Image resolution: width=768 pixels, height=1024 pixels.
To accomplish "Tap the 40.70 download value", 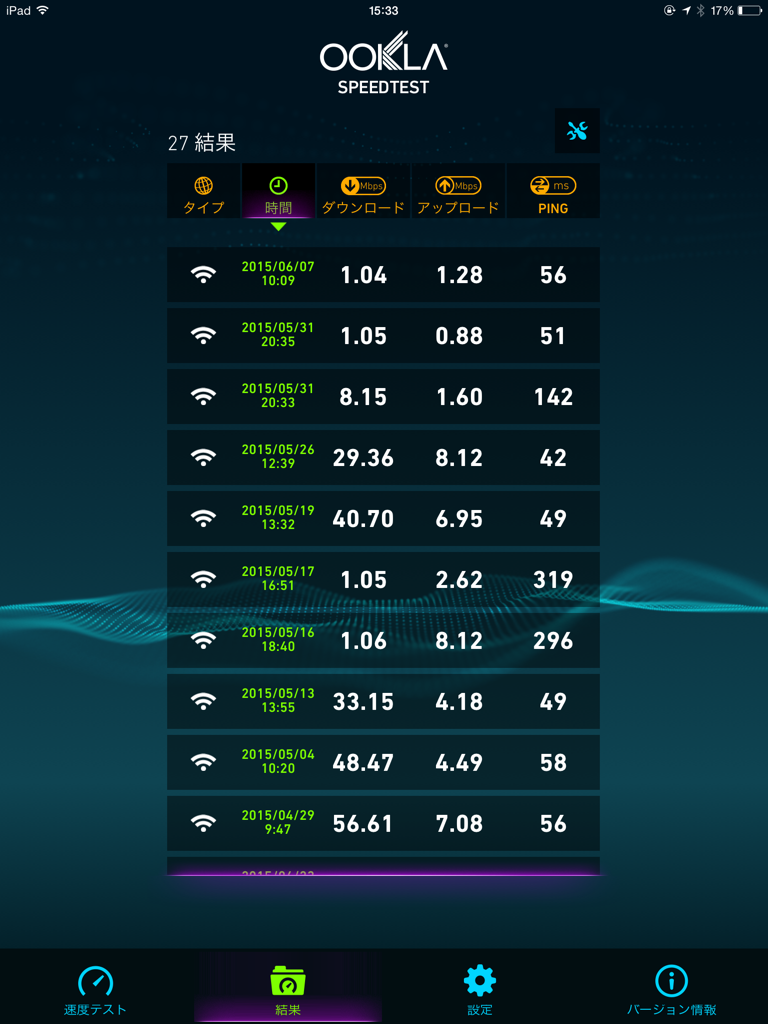I will tap(363, 519).
